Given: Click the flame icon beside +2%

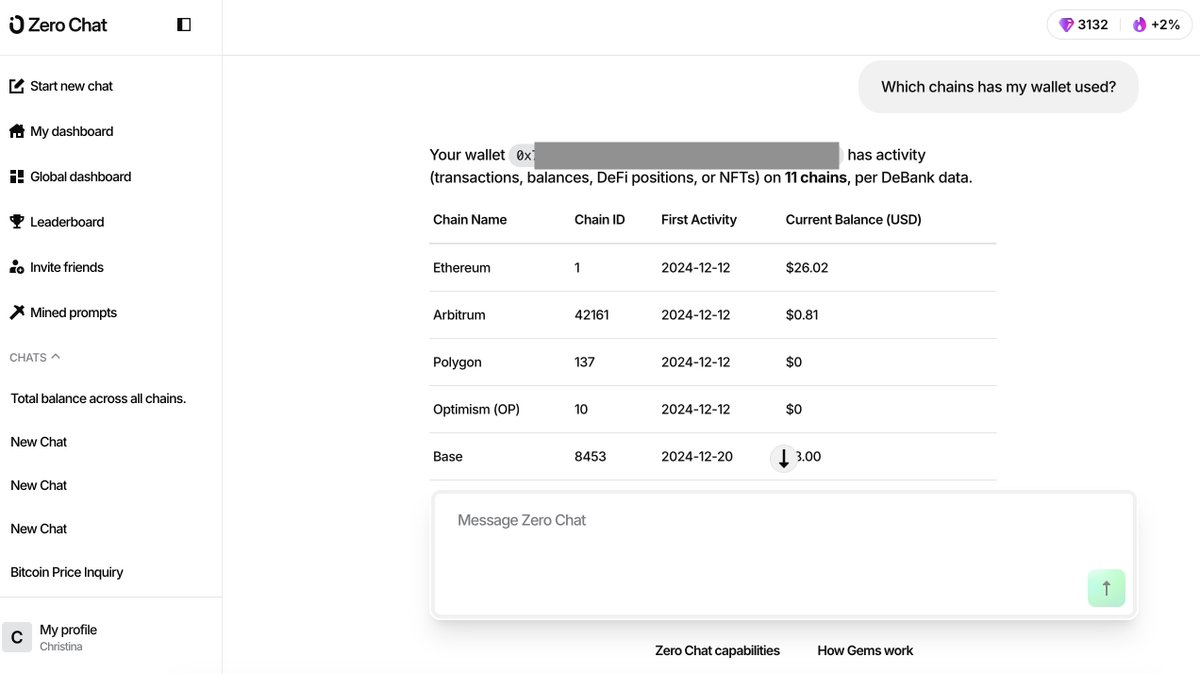Looking at the screenshot, I should click(1140, 25).
